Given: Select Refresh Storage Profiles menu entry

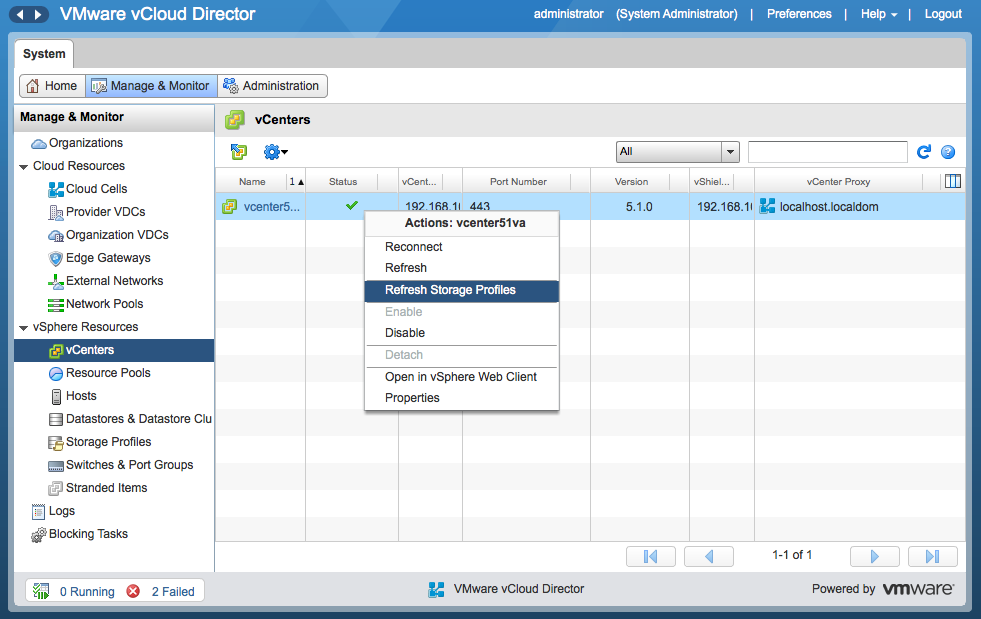Looking at the screenshot, I should click(462, 290).
